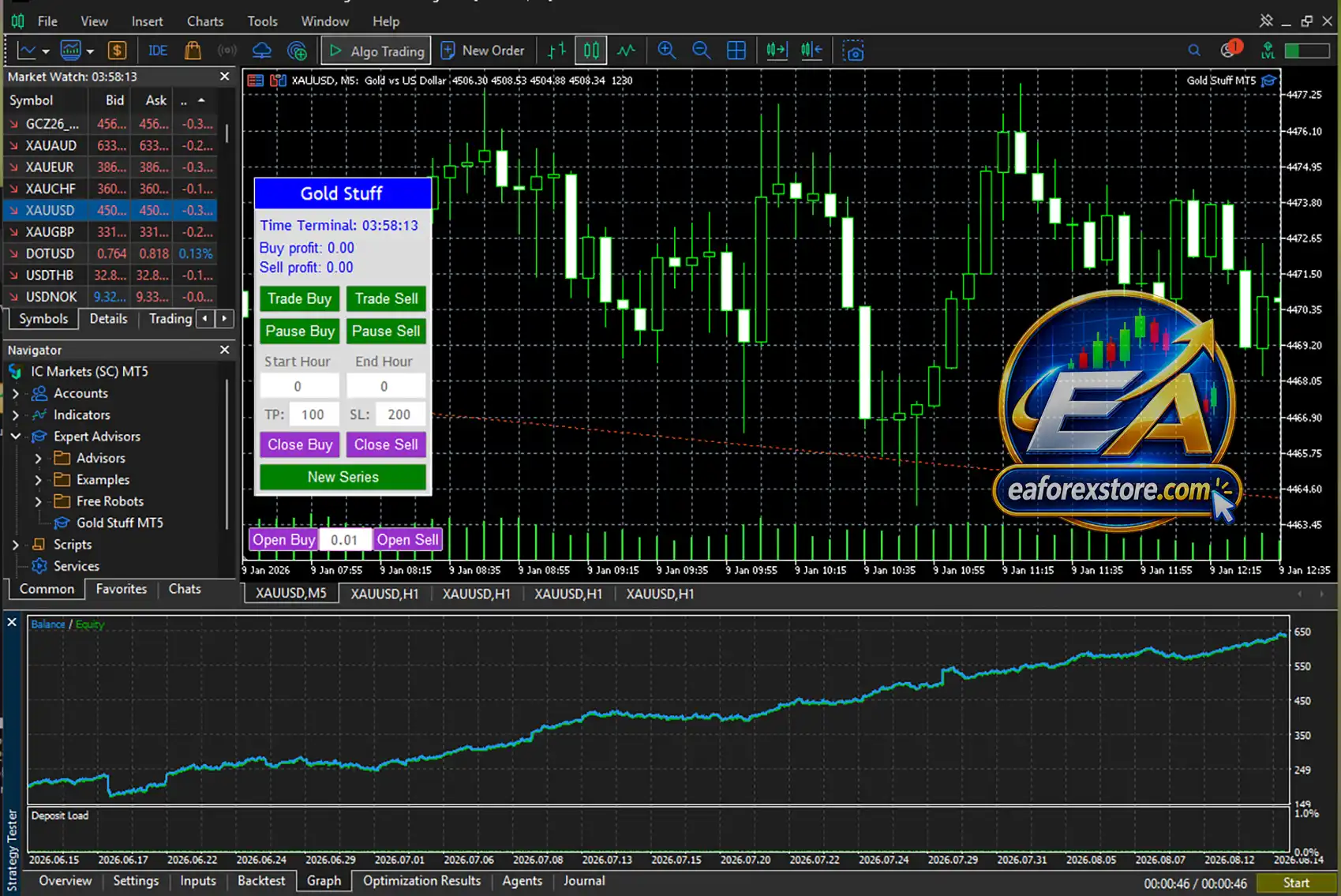This screenshot has height=896, width=1341.
Task: Toggle chart auto-scroll to latest bar
Action: 777,51
